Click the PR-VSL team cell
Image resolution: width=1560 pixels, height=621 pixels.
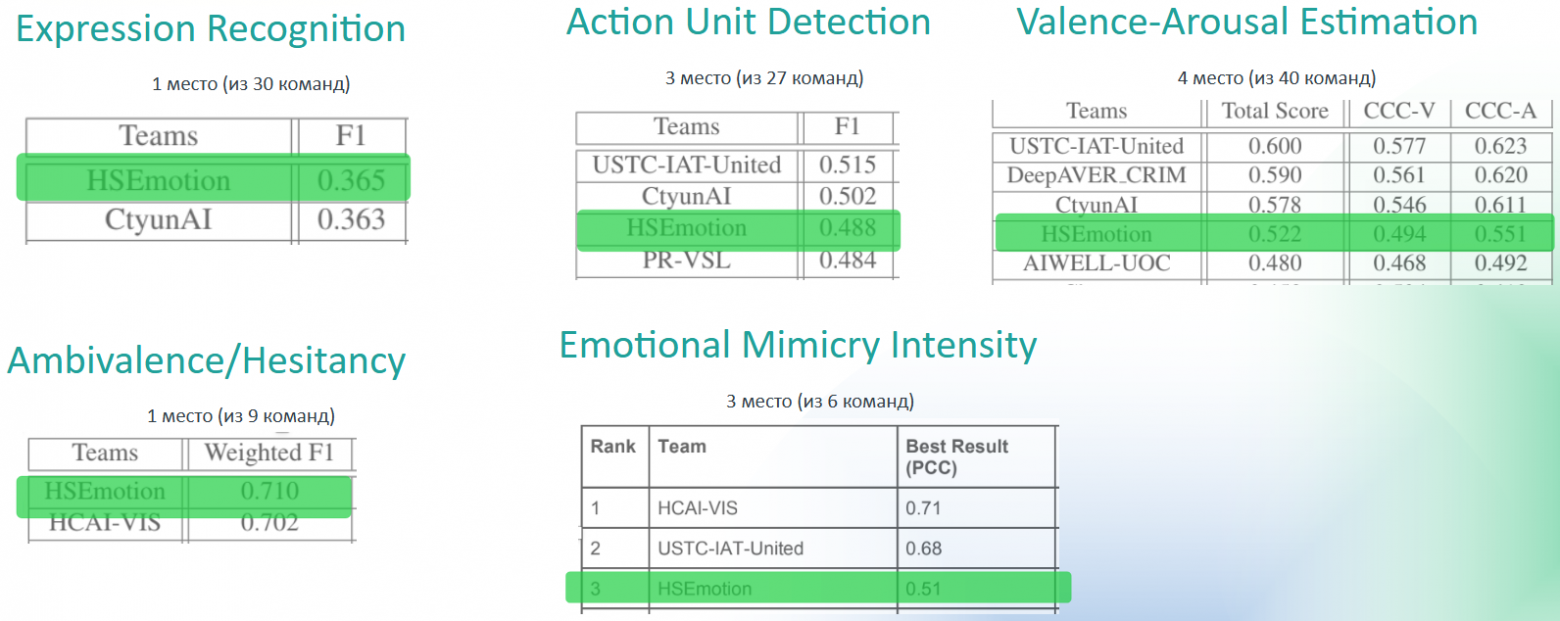point(686,260)
